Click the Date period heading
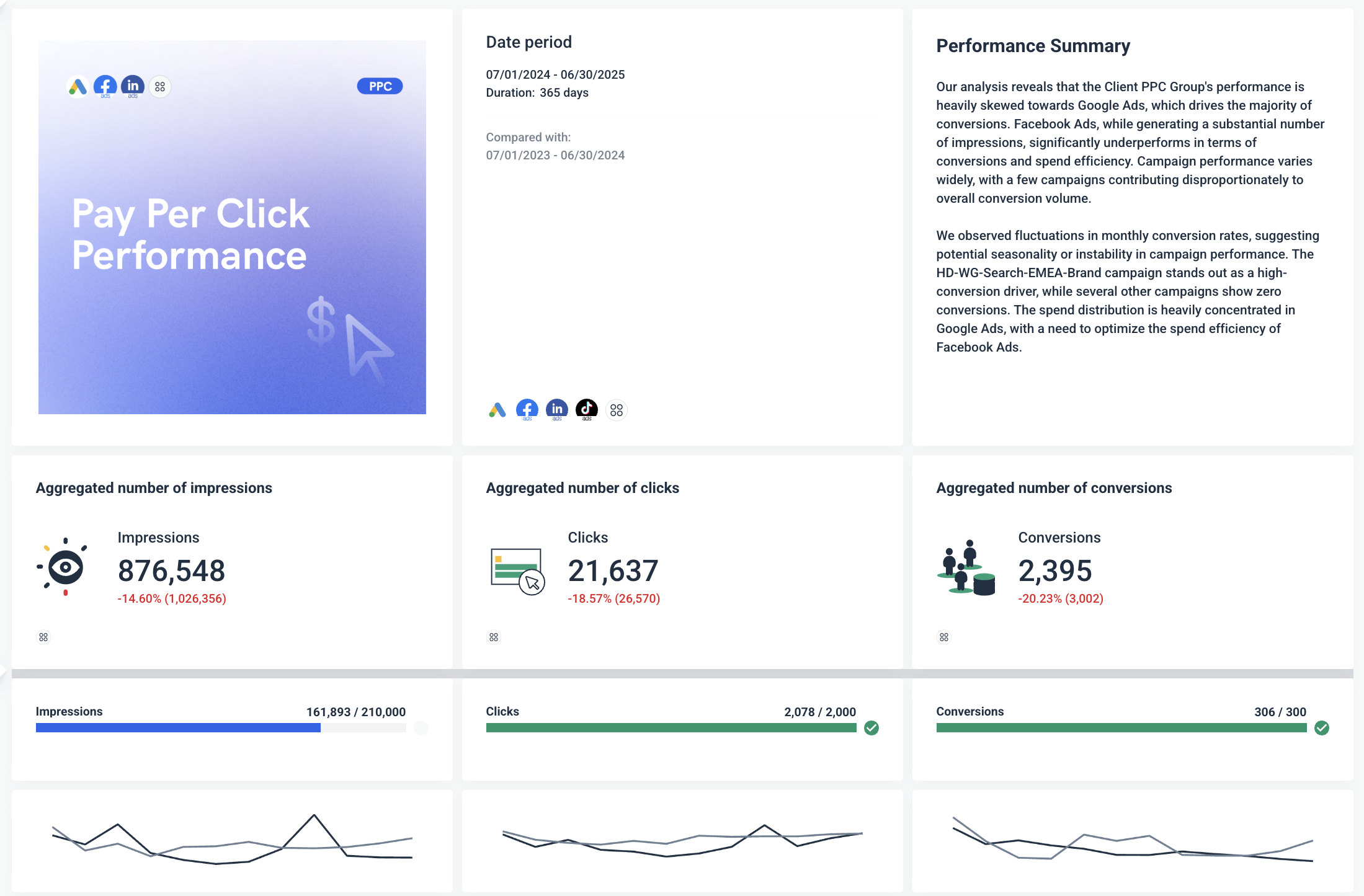 pos(528,42)
